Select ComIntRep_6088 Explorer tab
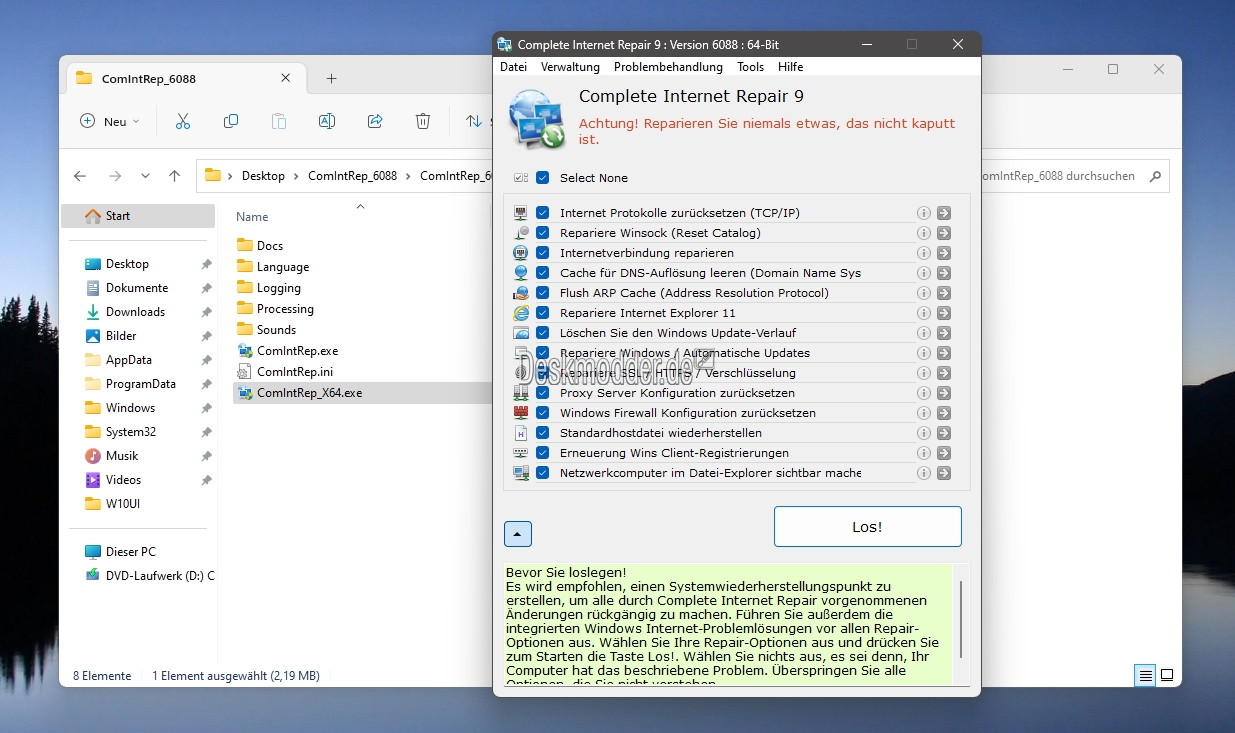The image size is (1235, 733). coord(185,79)
